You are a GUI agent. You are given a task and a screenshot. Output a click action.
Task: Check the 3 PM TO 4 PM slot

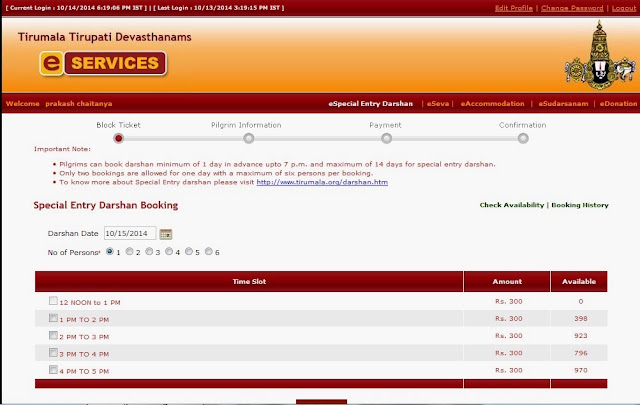click(53, 352)
